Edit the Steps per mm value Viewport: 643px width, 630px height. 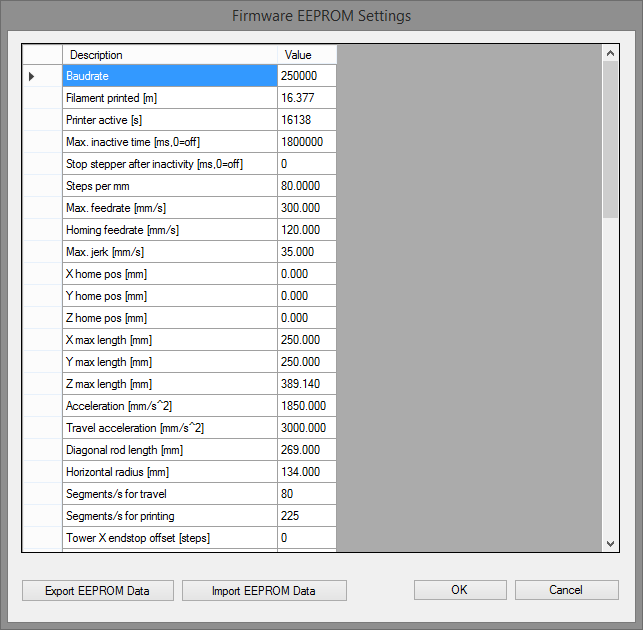[x=307, y=186]
